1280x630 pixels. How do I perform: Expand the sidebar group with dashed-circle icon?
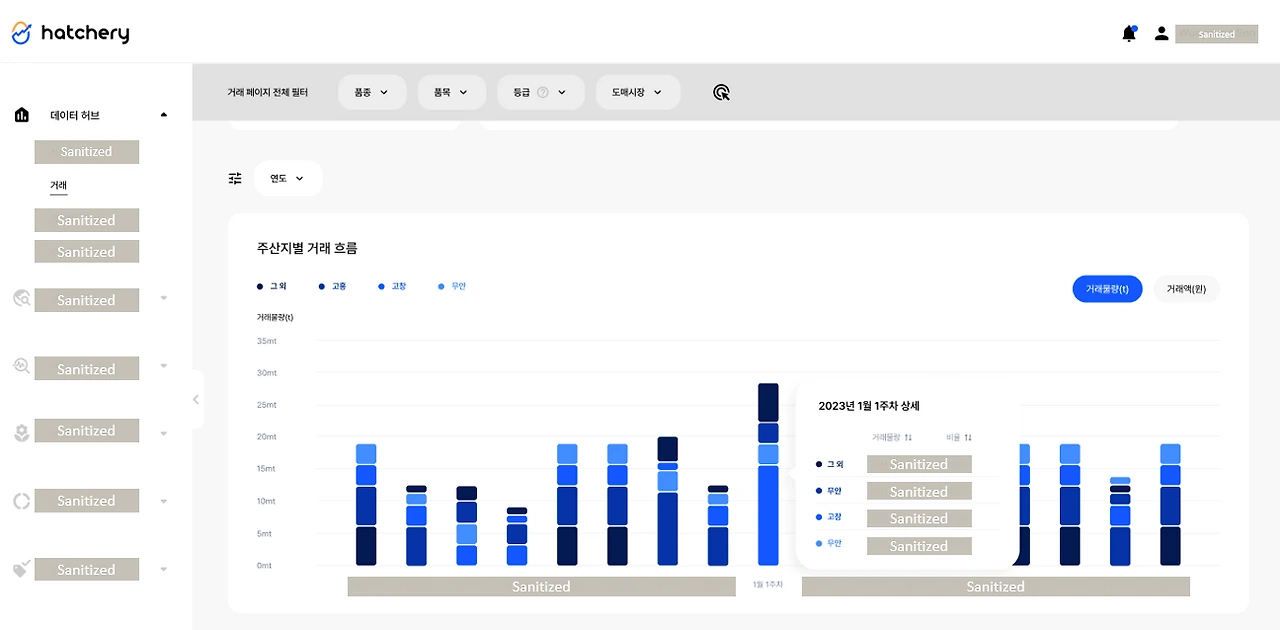(x=164, y=502)
